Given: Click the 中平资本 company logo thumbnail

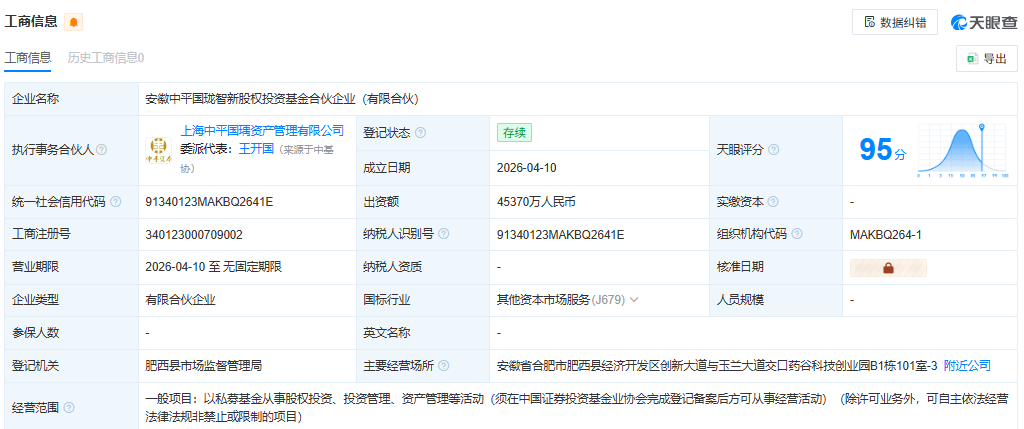Looking at the screenshot, I should click(x=159, y=150).
